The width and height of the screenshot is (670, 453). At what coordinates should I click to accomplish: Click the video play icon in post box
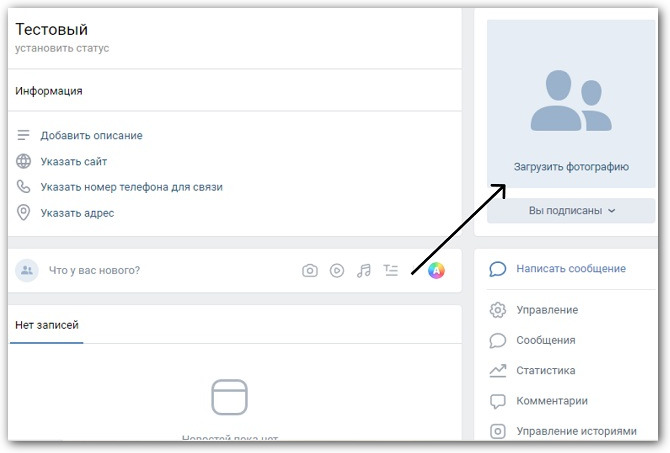tap(337, 270)
